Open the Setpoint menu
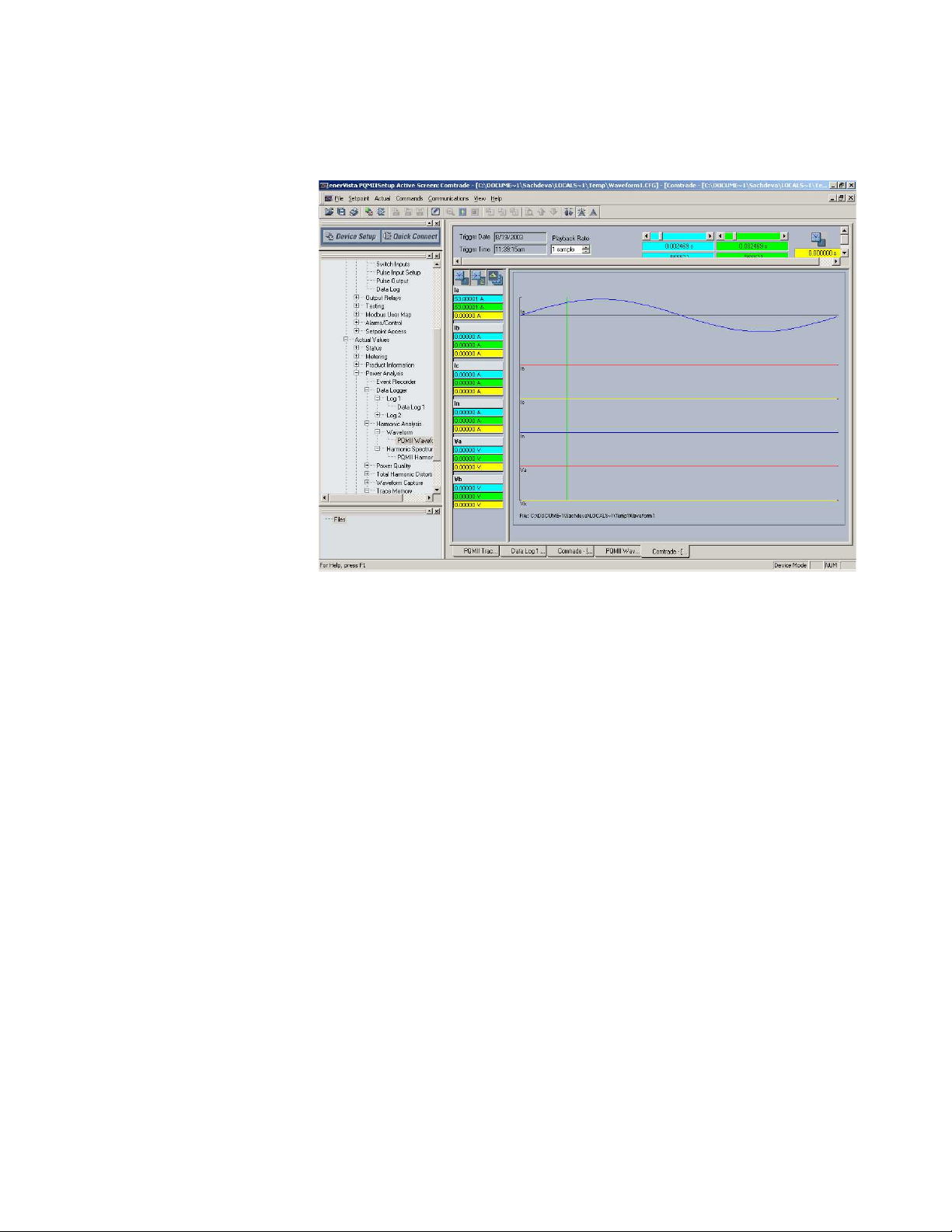The width and height of the screenshot is (952, 1232). 359,198
